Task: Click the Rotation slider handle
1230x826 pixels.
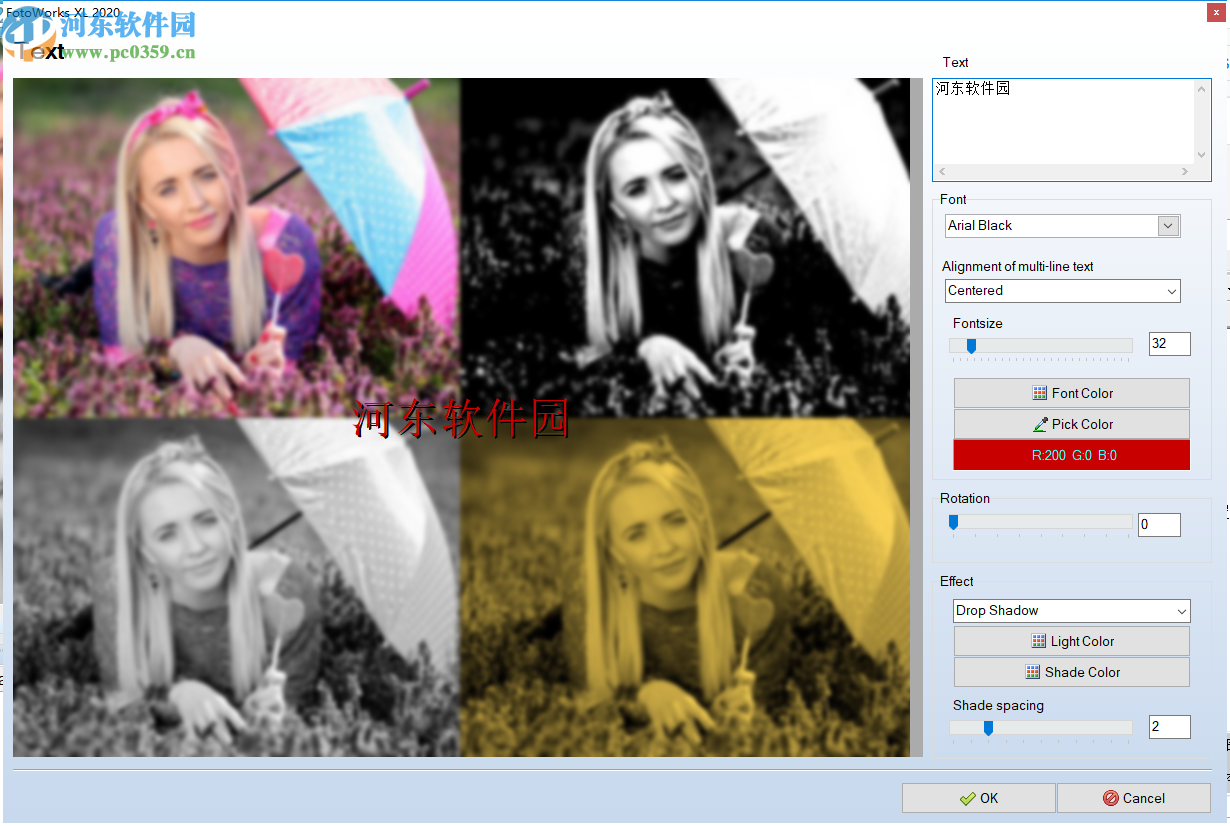Action: [953, 522]
